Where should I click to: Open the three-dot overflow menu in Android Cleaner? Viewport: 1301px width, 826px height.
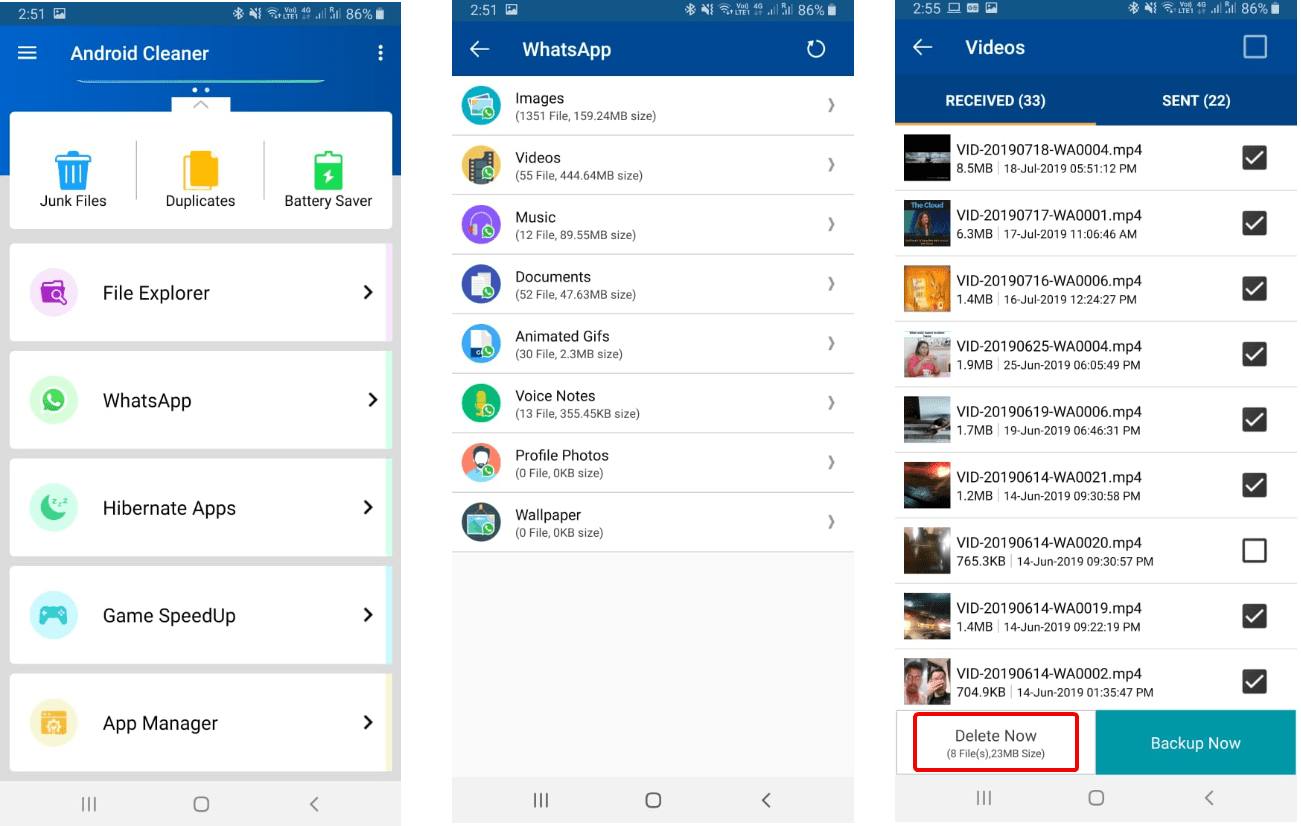coord(380,53)
